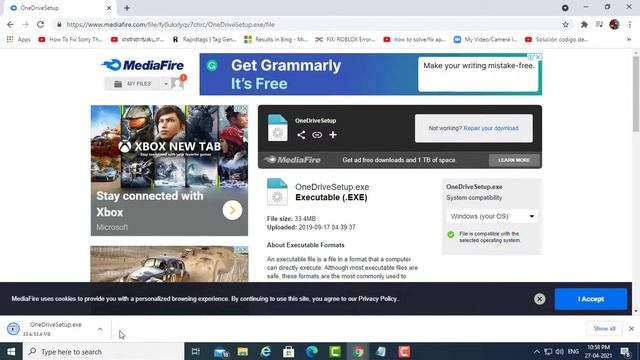
Task: Click the share icon for OneDriveSetup
Action: pyautogui.click(x=301, y=135)
